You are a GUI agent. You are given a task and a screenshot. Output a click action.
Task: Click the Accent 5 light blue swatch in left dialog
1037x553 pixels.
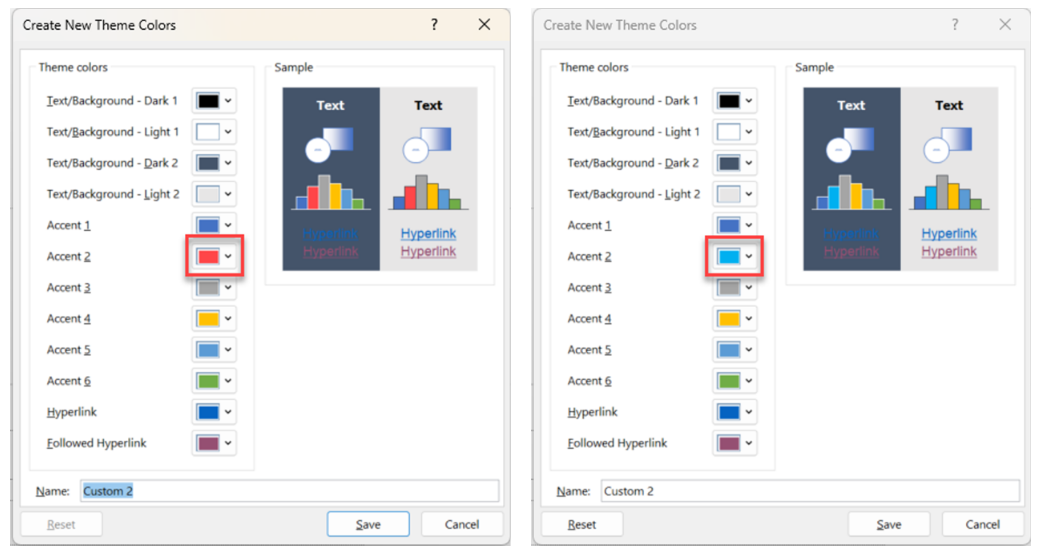(x=208, y=349)
